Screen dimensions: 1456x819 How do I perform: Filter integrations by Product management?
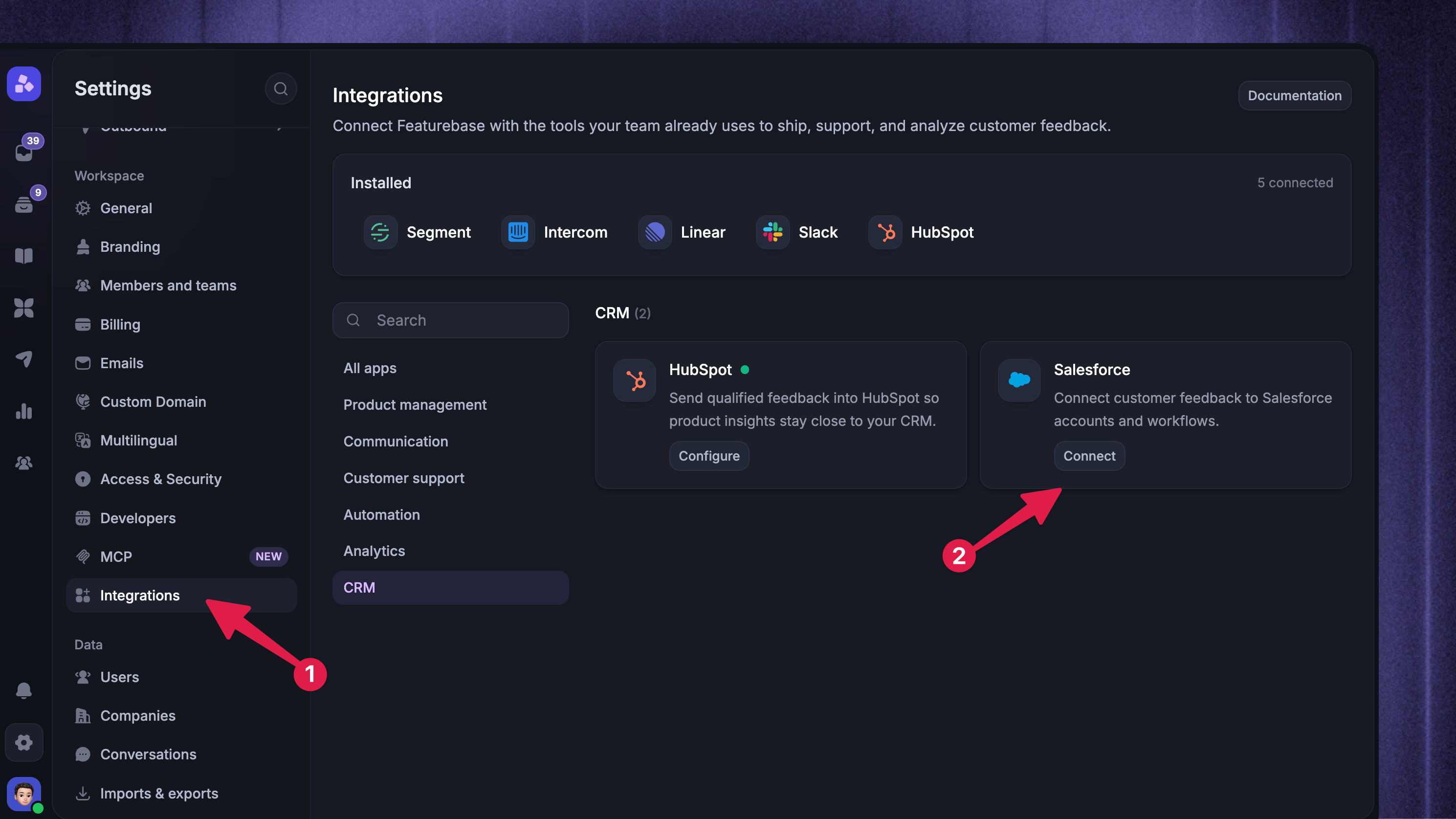(x=450, y=405)
